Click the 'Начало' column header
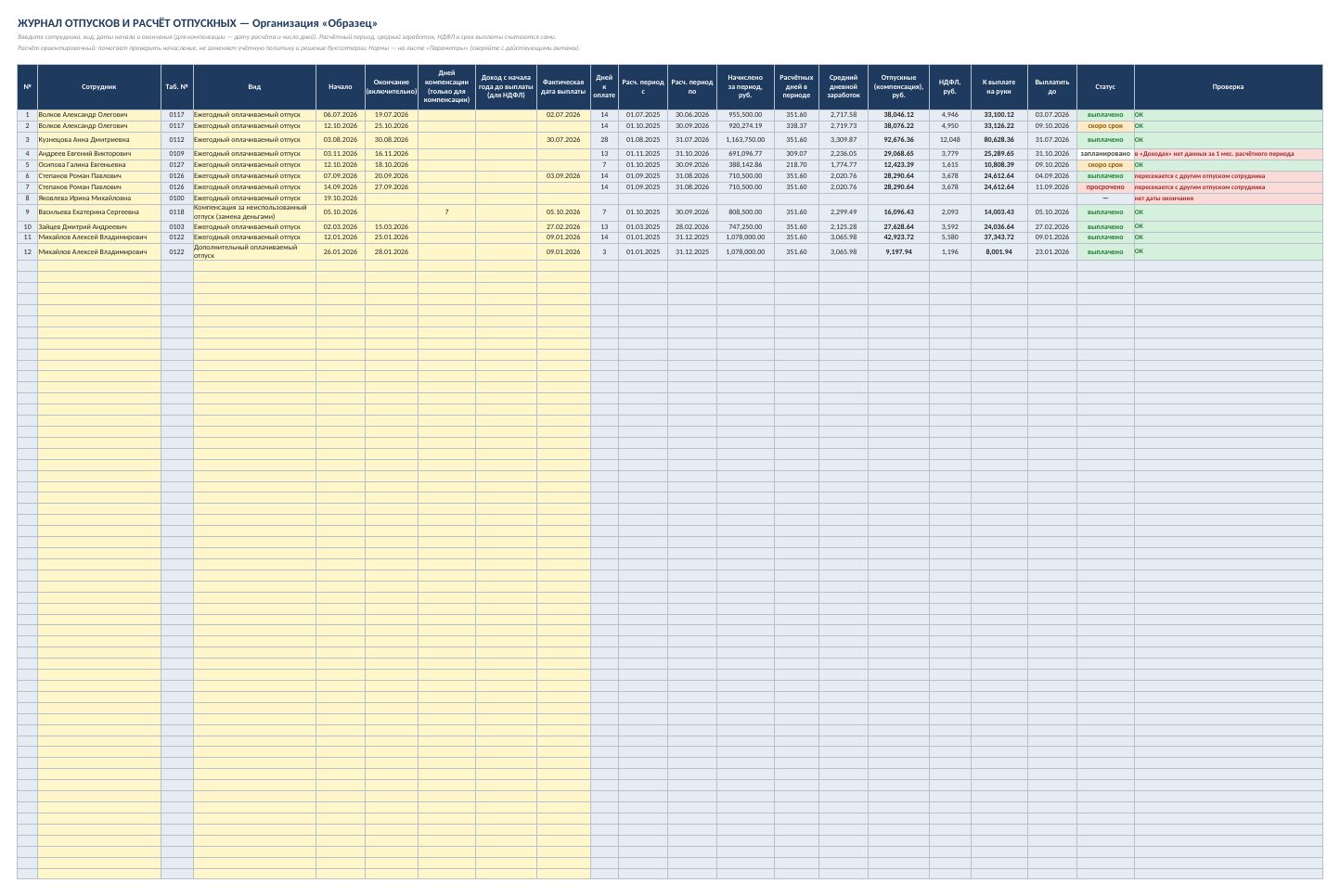This screenshot has width=1340, height=896. click(x=341, y=86)
